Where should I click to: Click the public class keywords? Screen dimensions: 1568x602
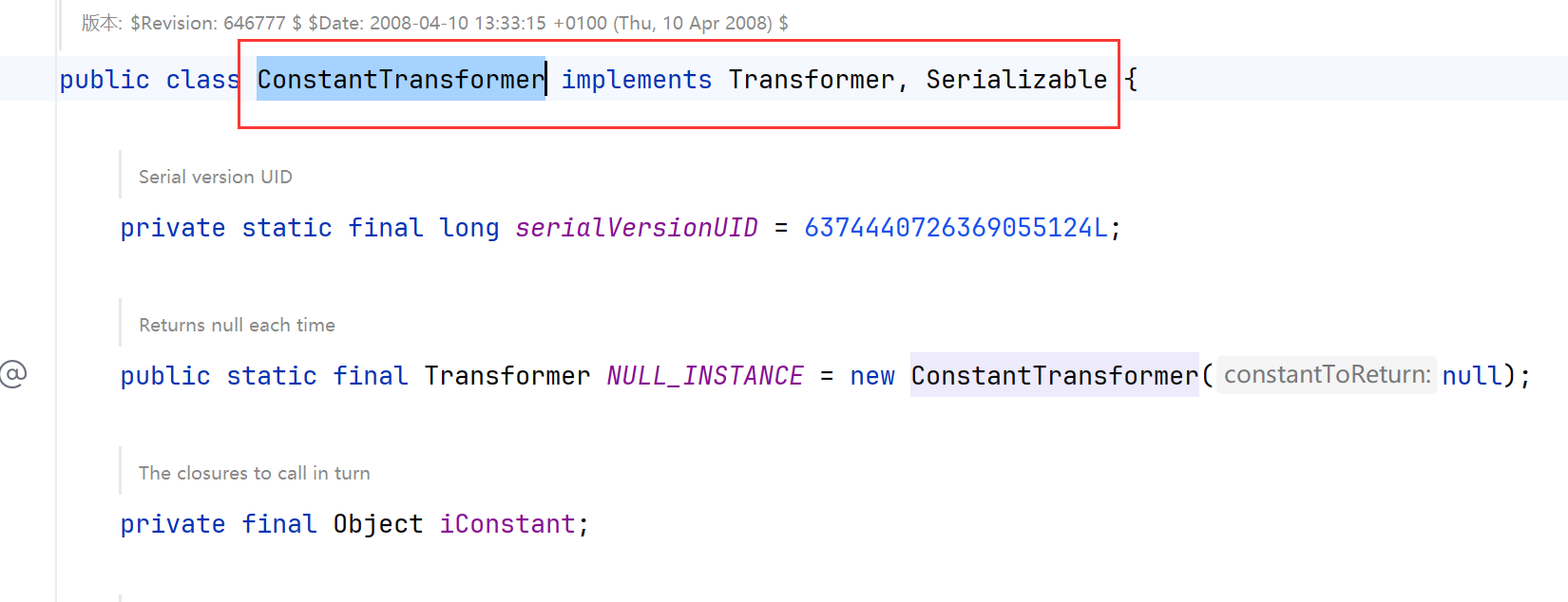150,80
